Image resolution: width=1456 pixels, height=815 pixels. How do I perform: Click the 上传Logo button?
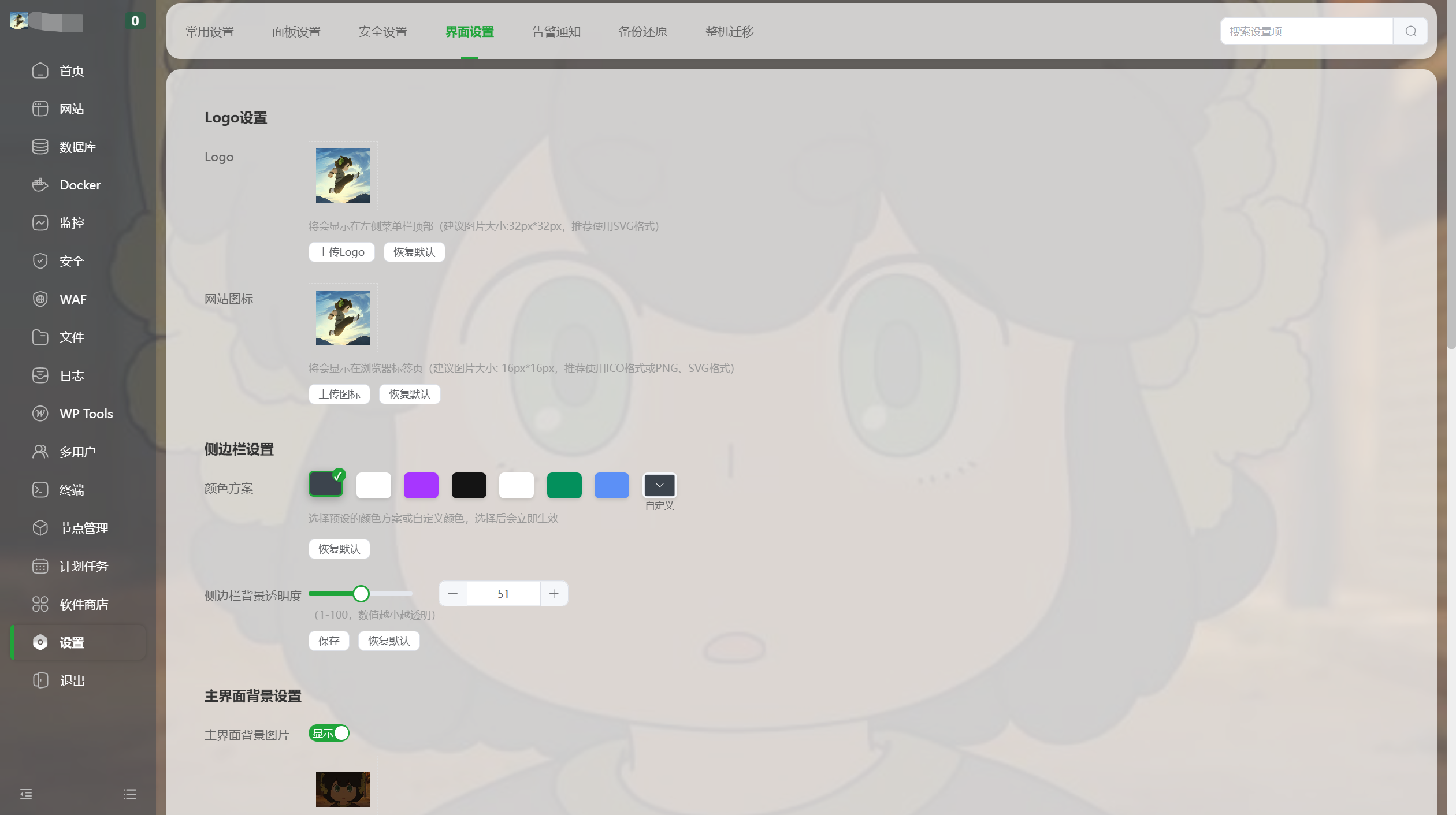click(x=341, y=252)
